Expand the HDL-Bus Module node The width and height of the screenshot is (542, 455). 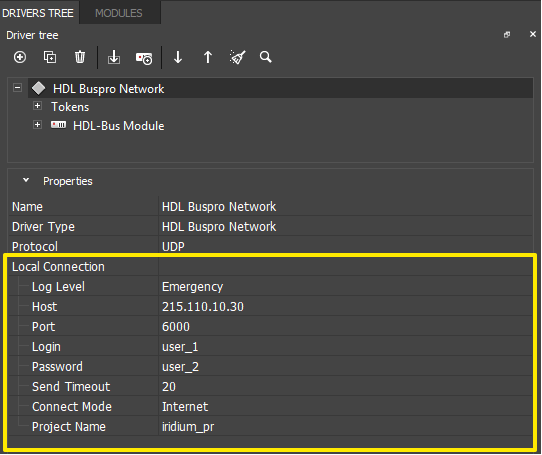[x=37, y=124]
